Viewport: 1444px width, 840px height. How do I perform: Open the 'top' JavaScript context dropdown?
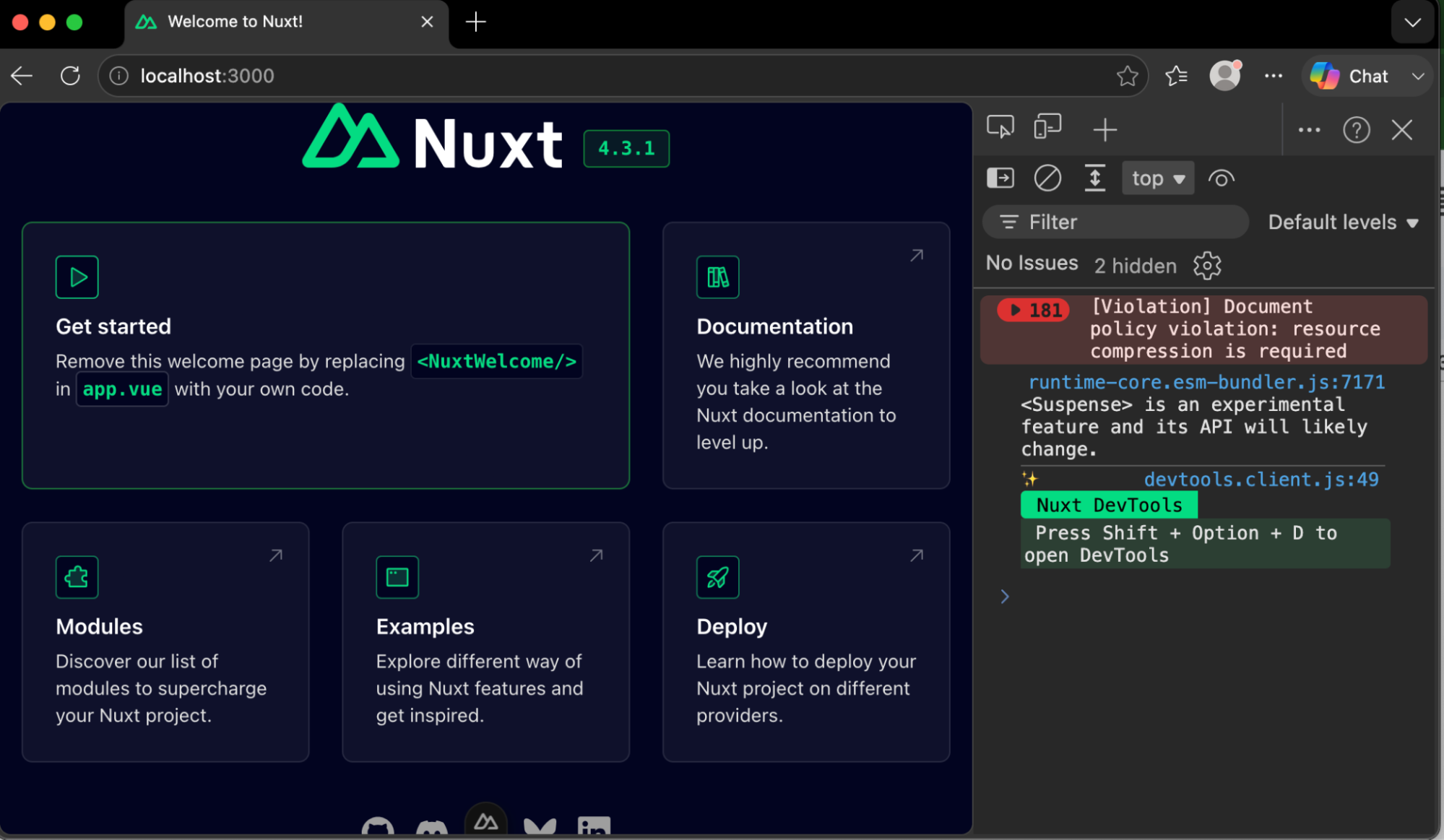[1158, 178]
